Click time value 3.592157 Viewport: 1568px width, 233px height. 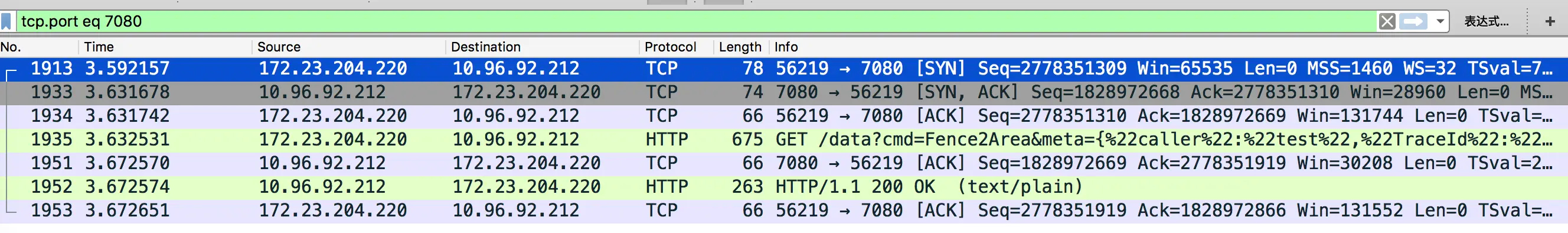click(x=127, y=69)
